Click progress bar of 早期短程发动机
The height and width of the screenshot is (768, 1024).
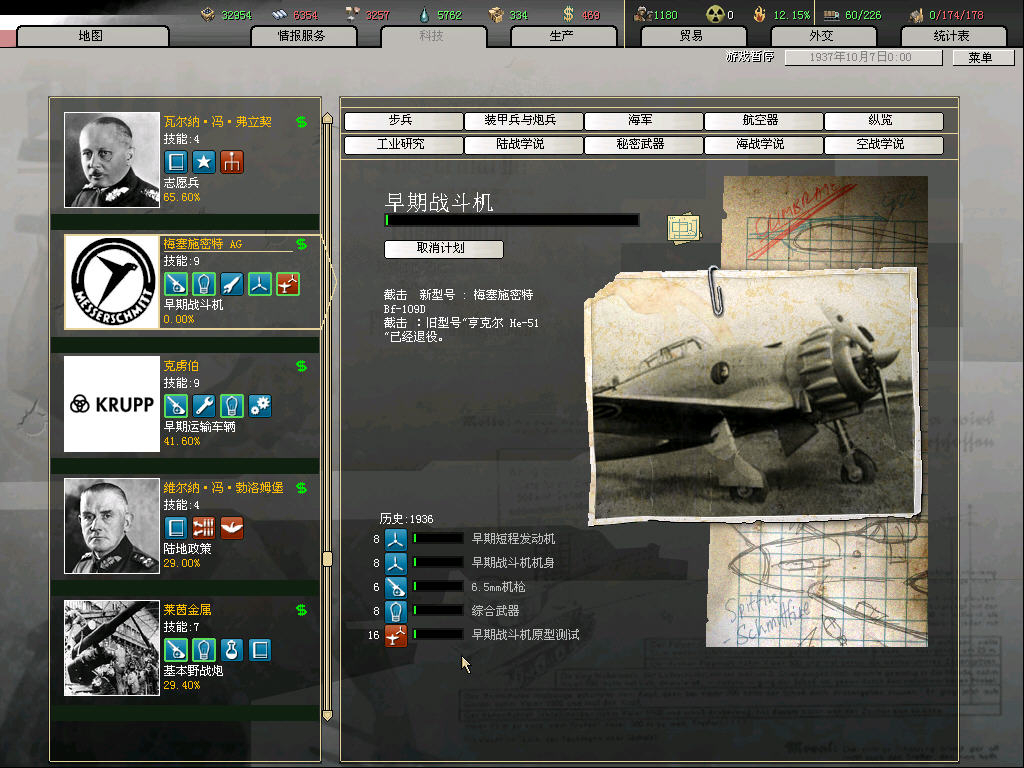(x=438, y=539)
